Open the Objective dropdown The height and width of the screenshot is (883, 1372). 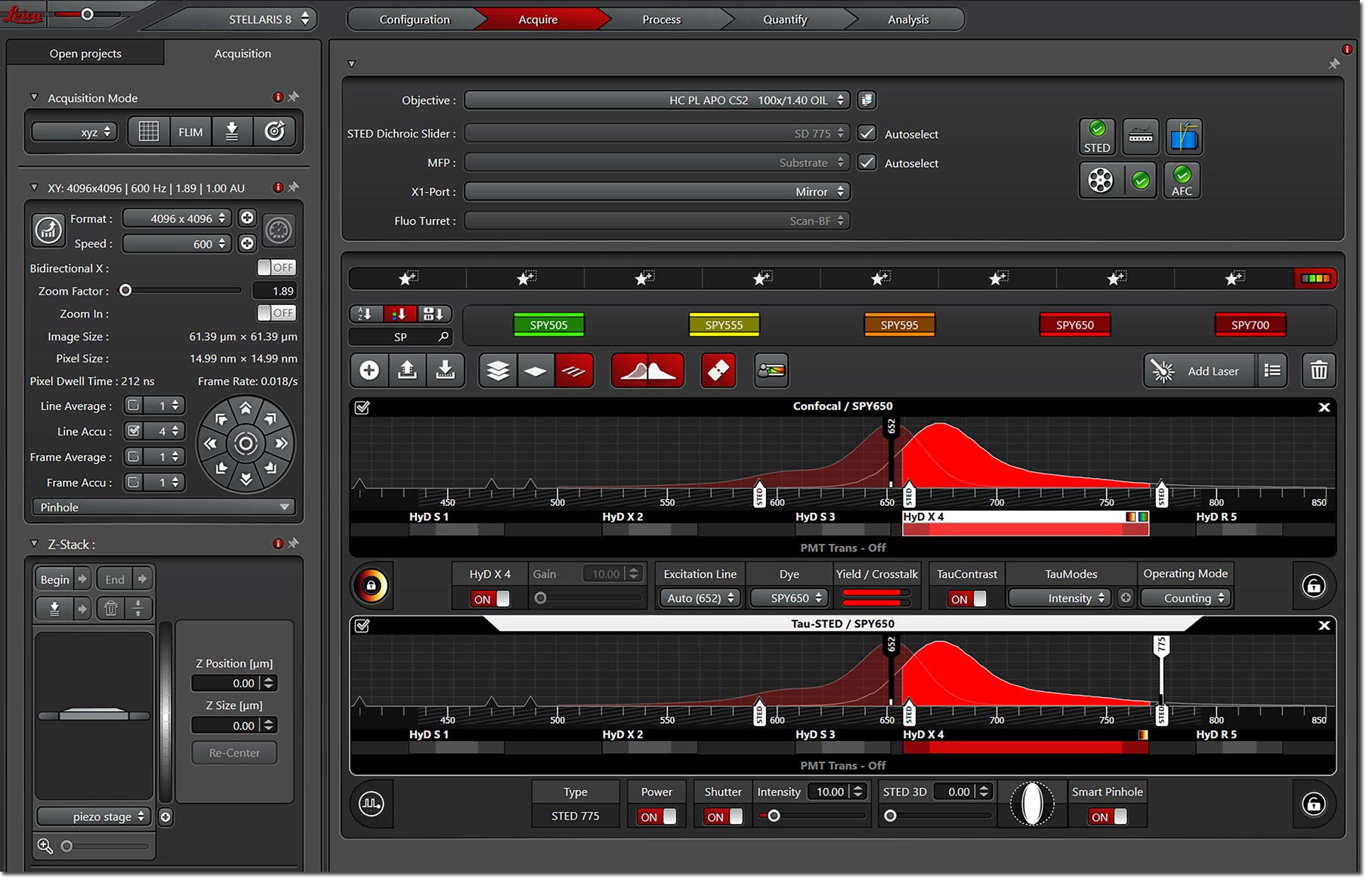point(657,100)
